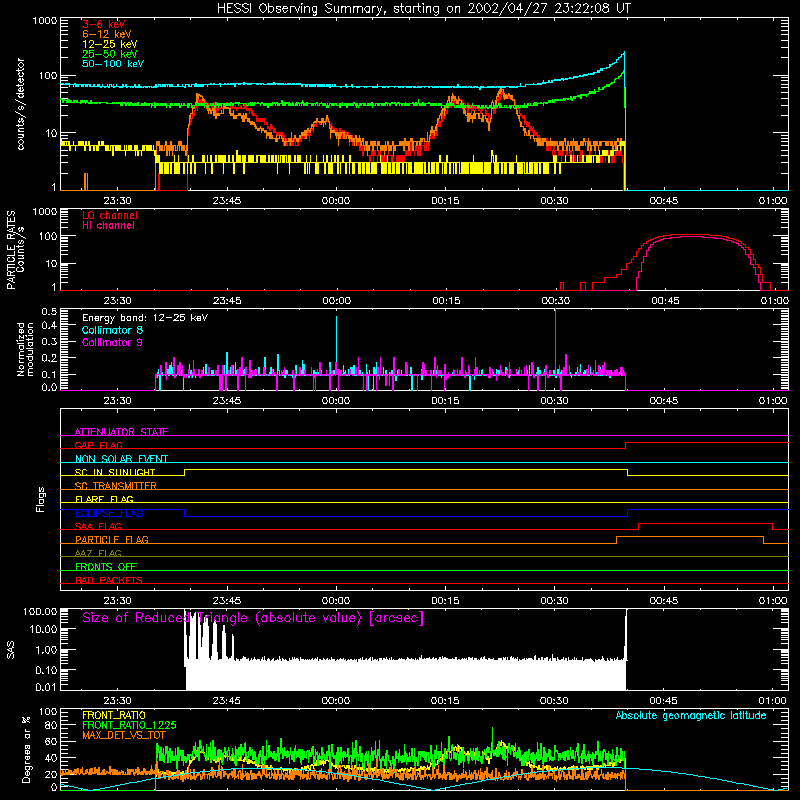This screenshot has width=800, height=800.
Task: Click the Absolute geomagnetic latitude label
Action: pos(691,715)
